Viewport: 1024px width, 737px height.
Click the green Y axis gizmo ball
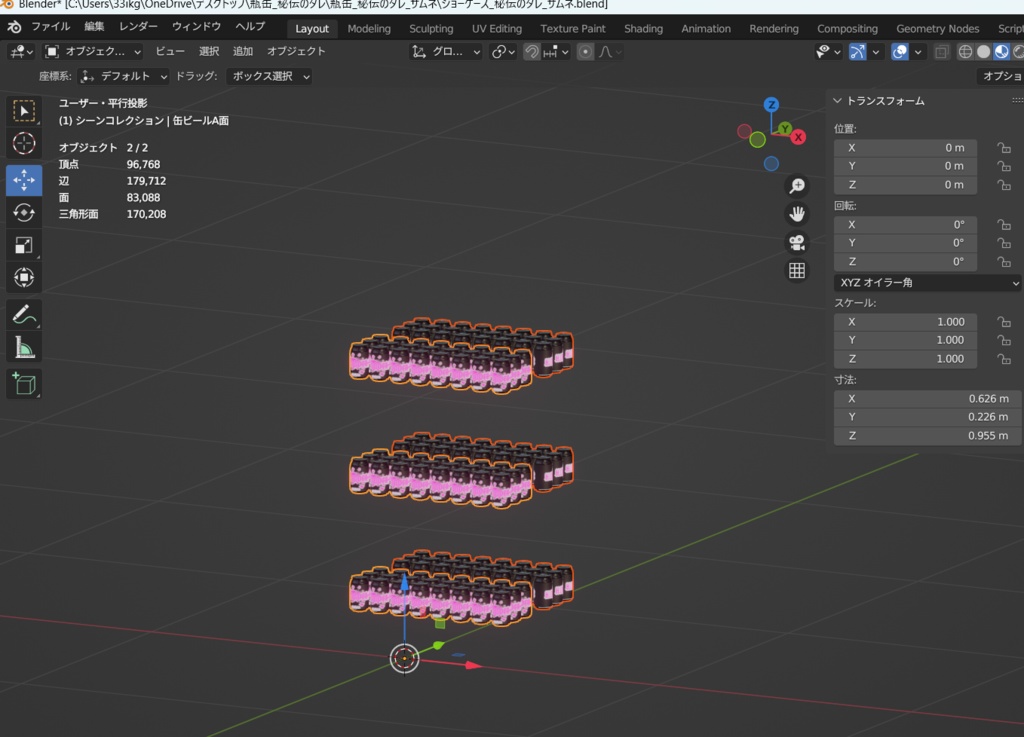785,129
